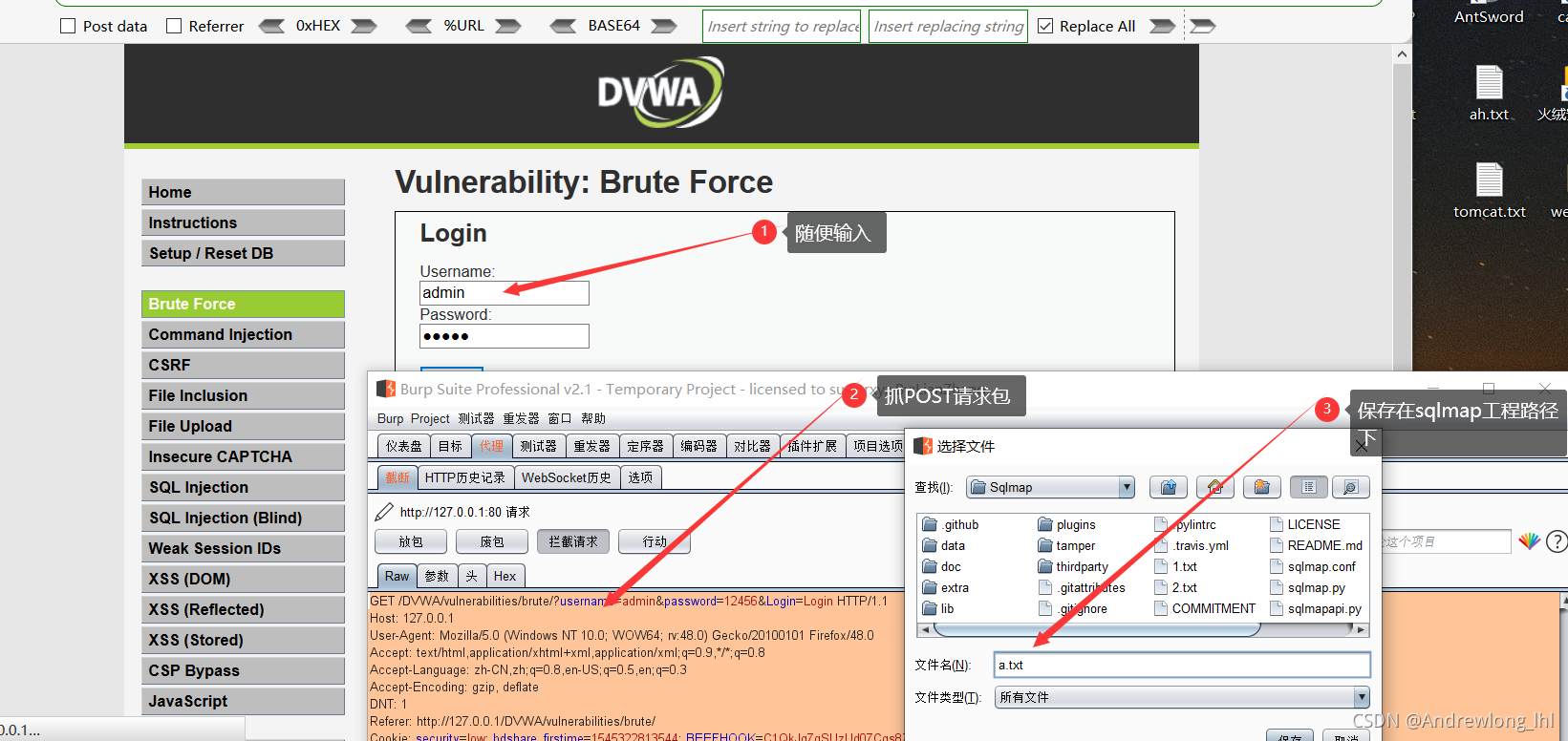Open the thirdparty folder
Viewport: 1568px width, 741px height.
1073,566
